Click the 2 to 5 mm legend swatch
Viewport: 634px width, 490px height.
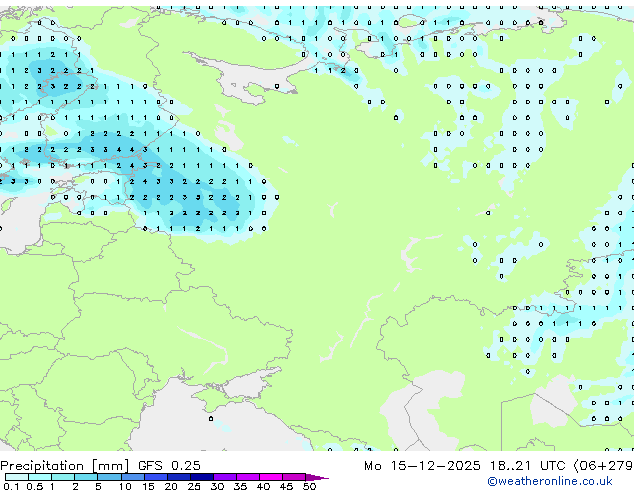(86, 477)
